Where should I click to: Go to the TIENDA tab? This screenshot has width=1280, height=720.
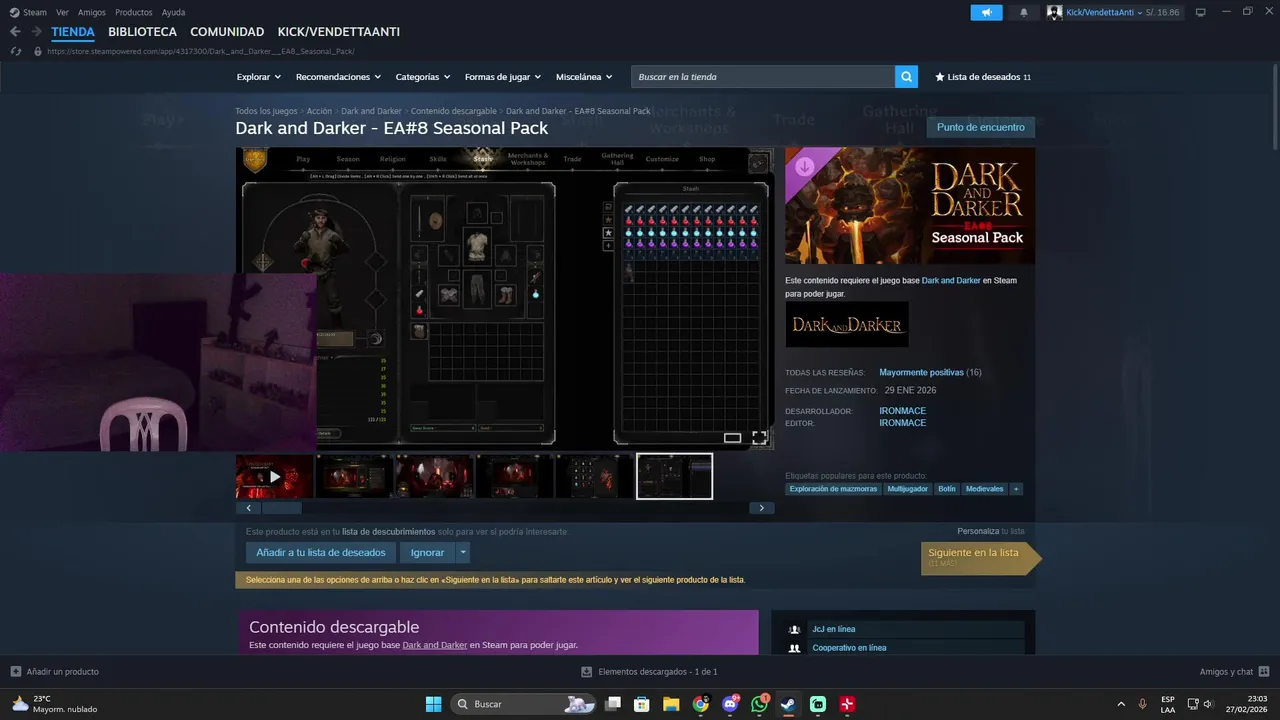73,32
